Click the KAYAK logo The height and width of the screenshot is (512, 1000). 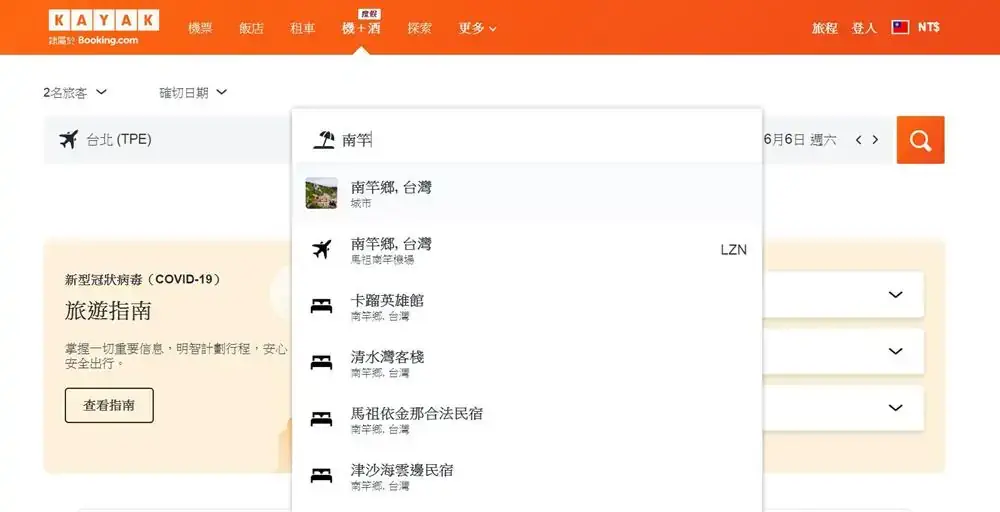(x=103, y=21)
